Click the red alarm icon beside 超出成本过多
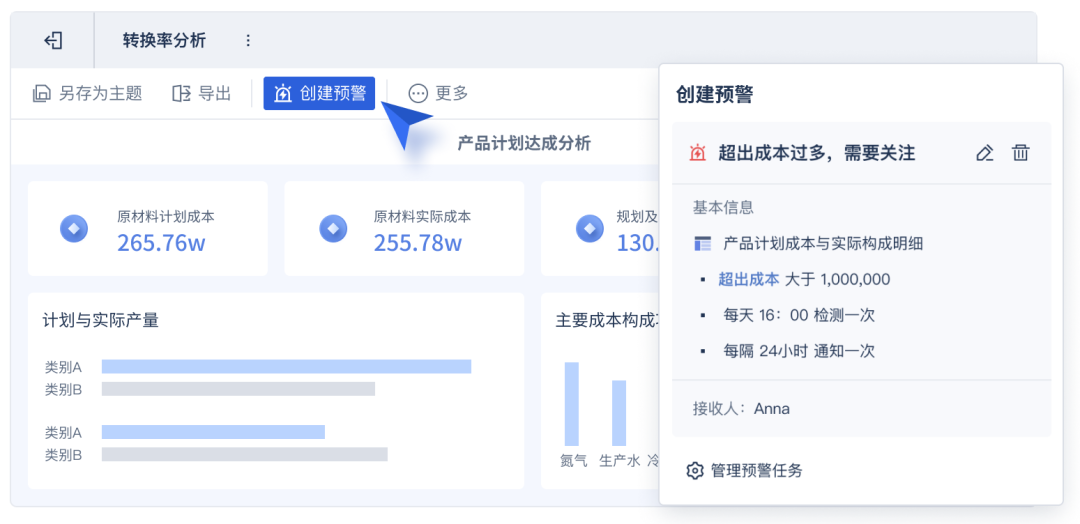This screenshot has width=1080, height=524. coord(698,153)
